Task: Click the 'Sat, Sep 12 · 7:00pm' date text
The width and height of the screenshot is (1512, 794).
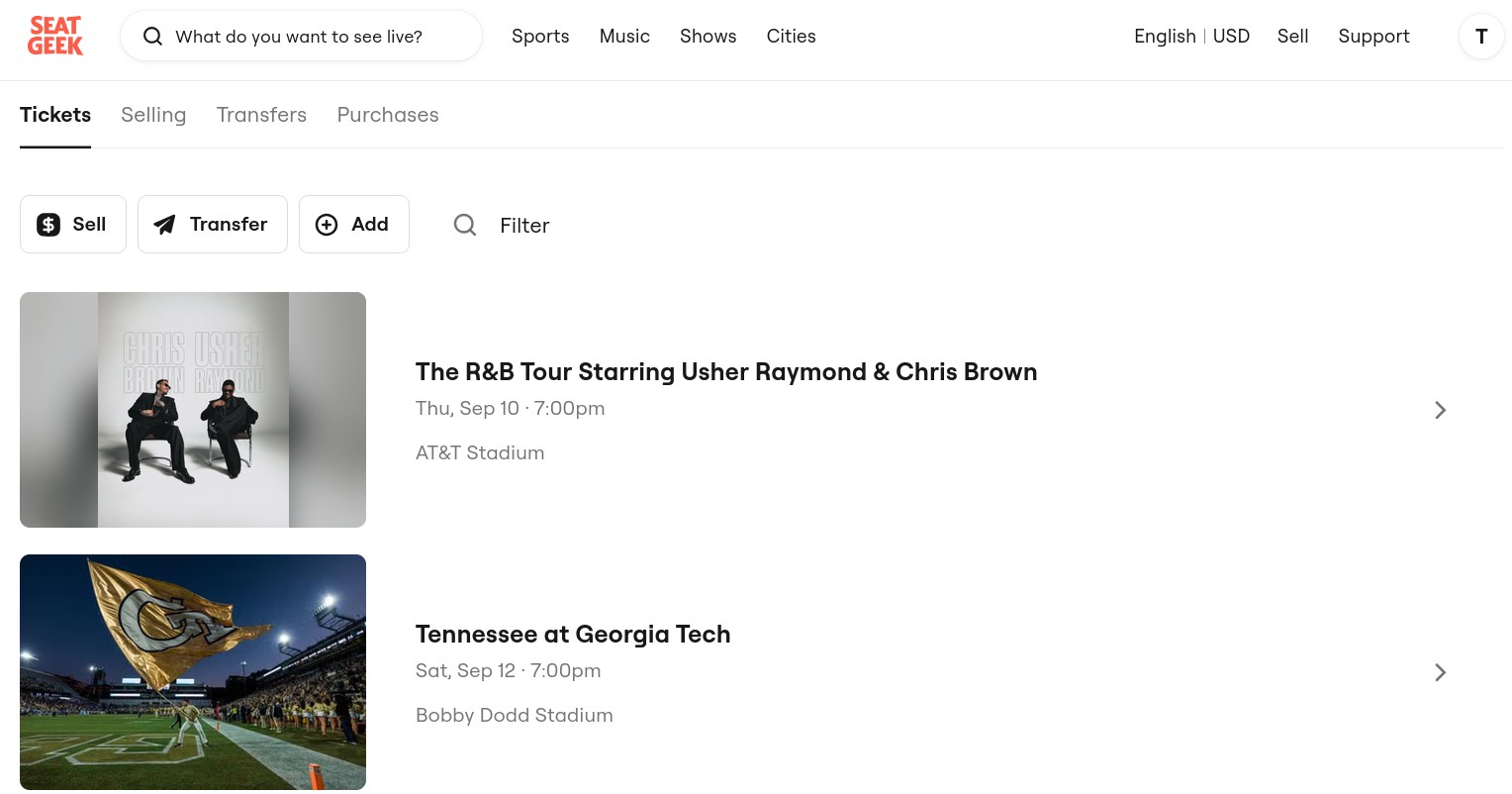Action: (x=509, y=671)
